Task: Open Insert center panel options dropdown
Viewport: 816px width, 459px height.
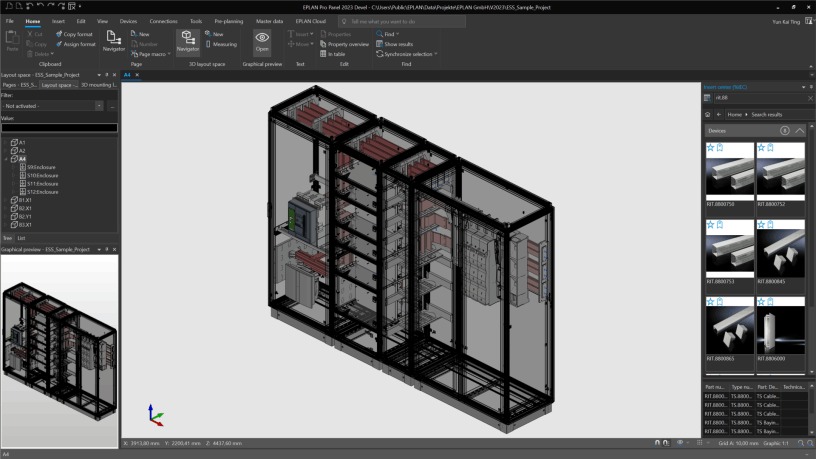Action: [x=804, y=87]
